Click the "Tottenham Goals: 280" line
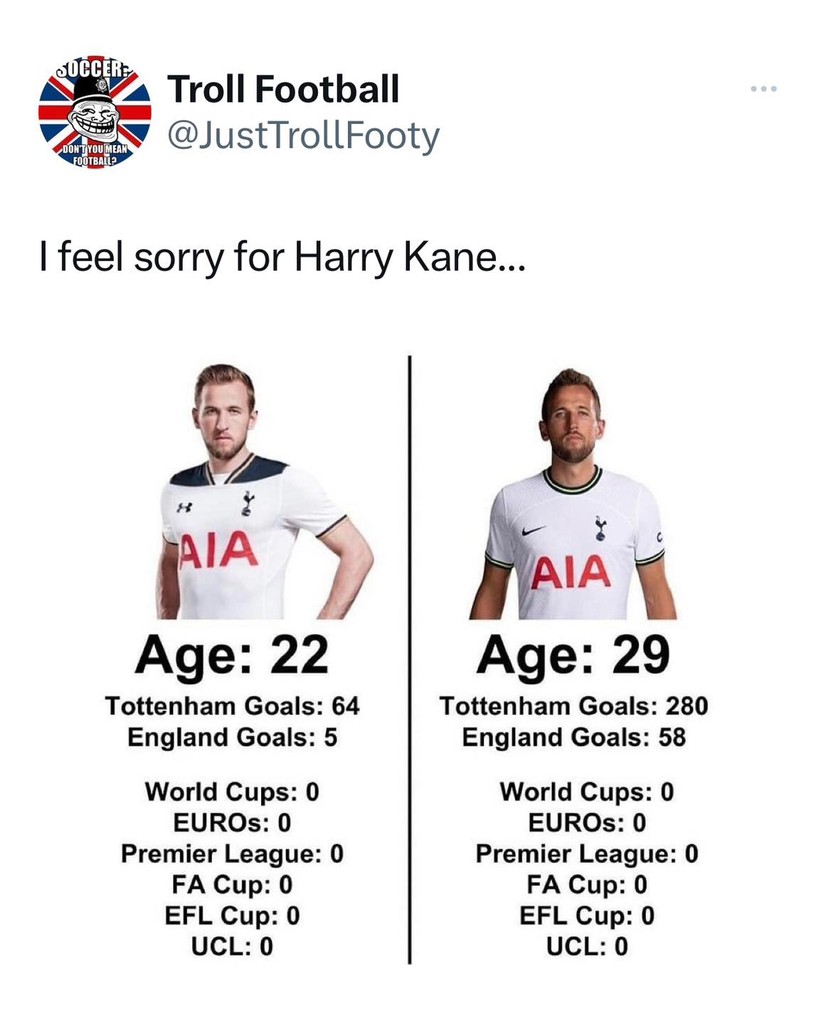The width and height of the screenshot is (819, 1024). pos(574,706)
